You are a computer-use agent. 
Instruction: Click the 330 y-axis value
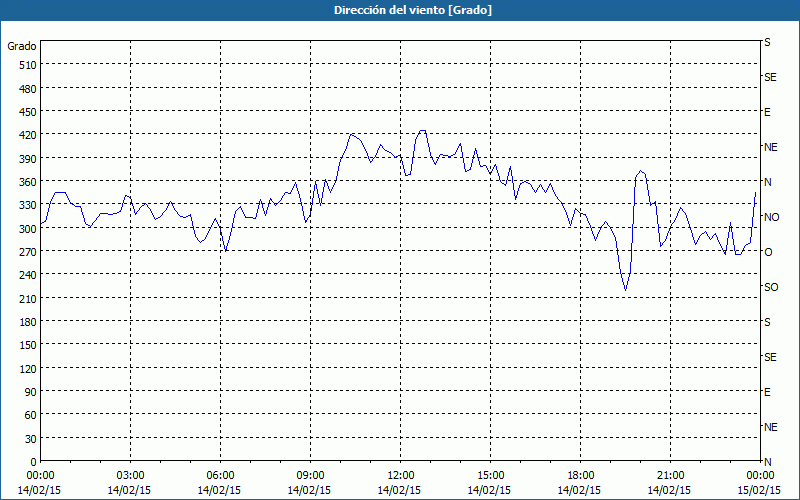28,205
